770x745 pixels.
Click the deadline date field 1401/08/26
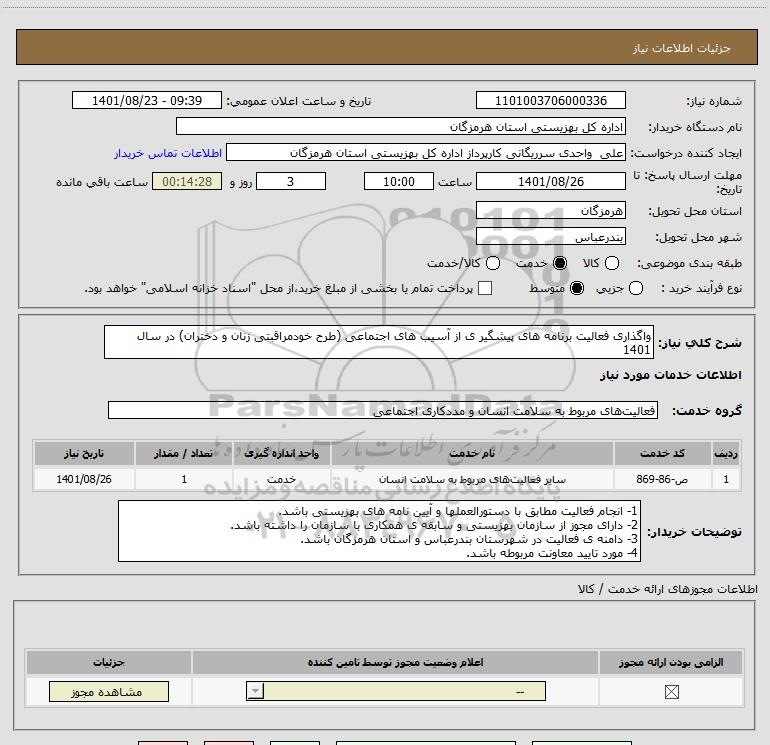[x=550, y=181]
